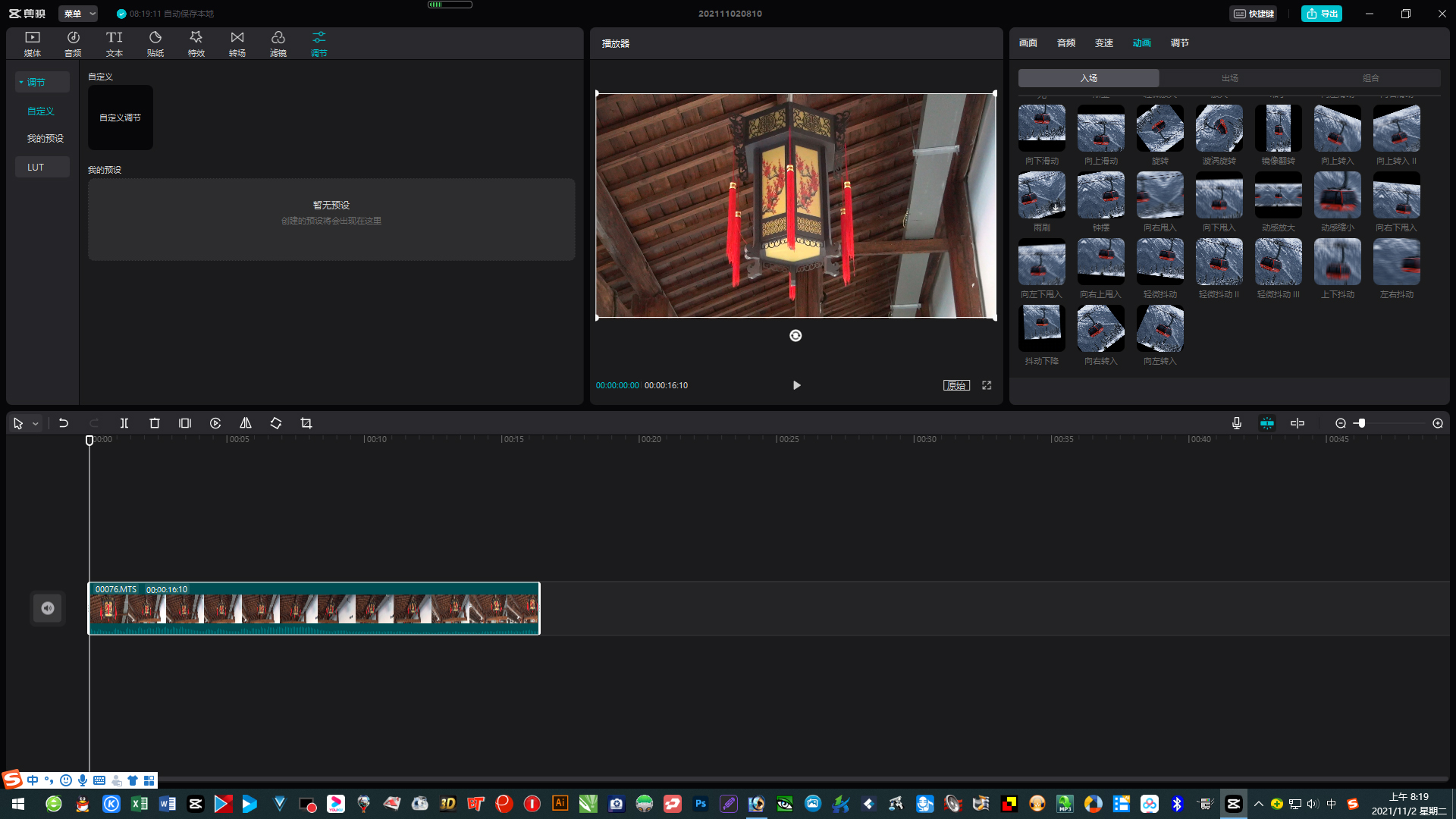
Task: Open the 媒体 (Media) panel
Action: coord(33,44)
